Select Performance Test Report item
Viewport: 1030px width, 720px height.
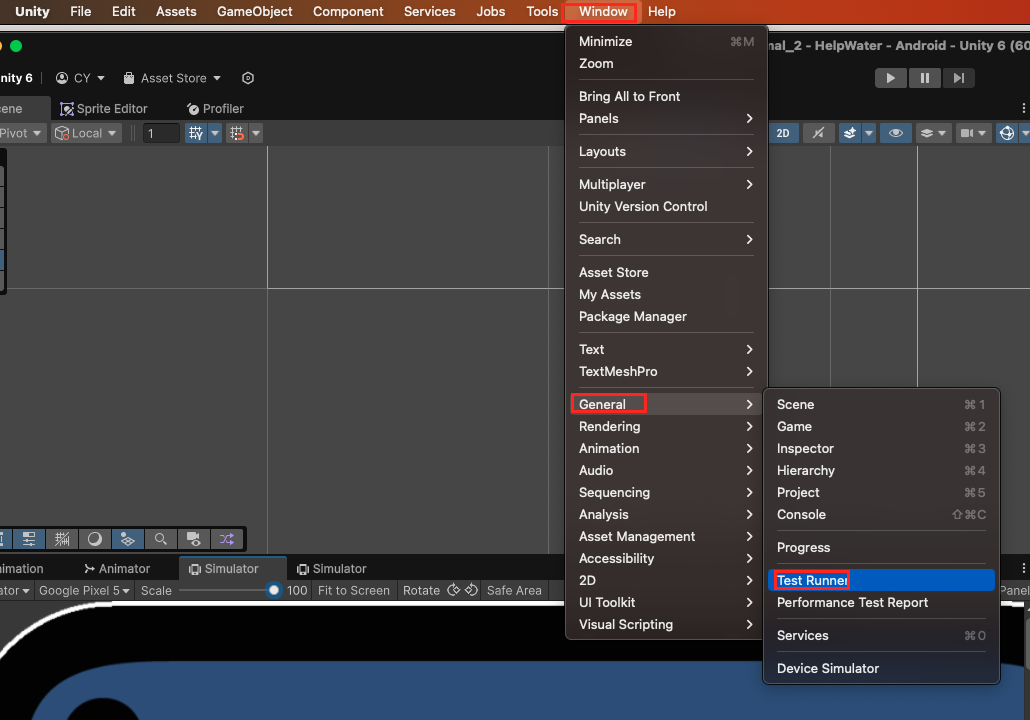(x=881, y=602)
